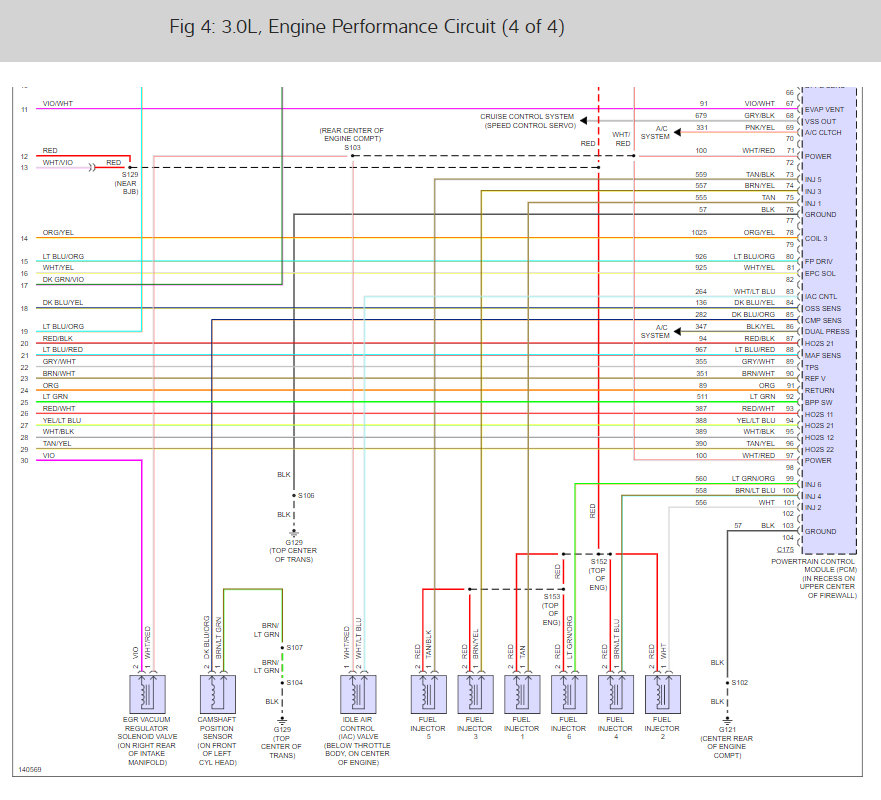Click the S102 splice point
Viewport: 881px width, 800px height.
click(x=728, y=683)
